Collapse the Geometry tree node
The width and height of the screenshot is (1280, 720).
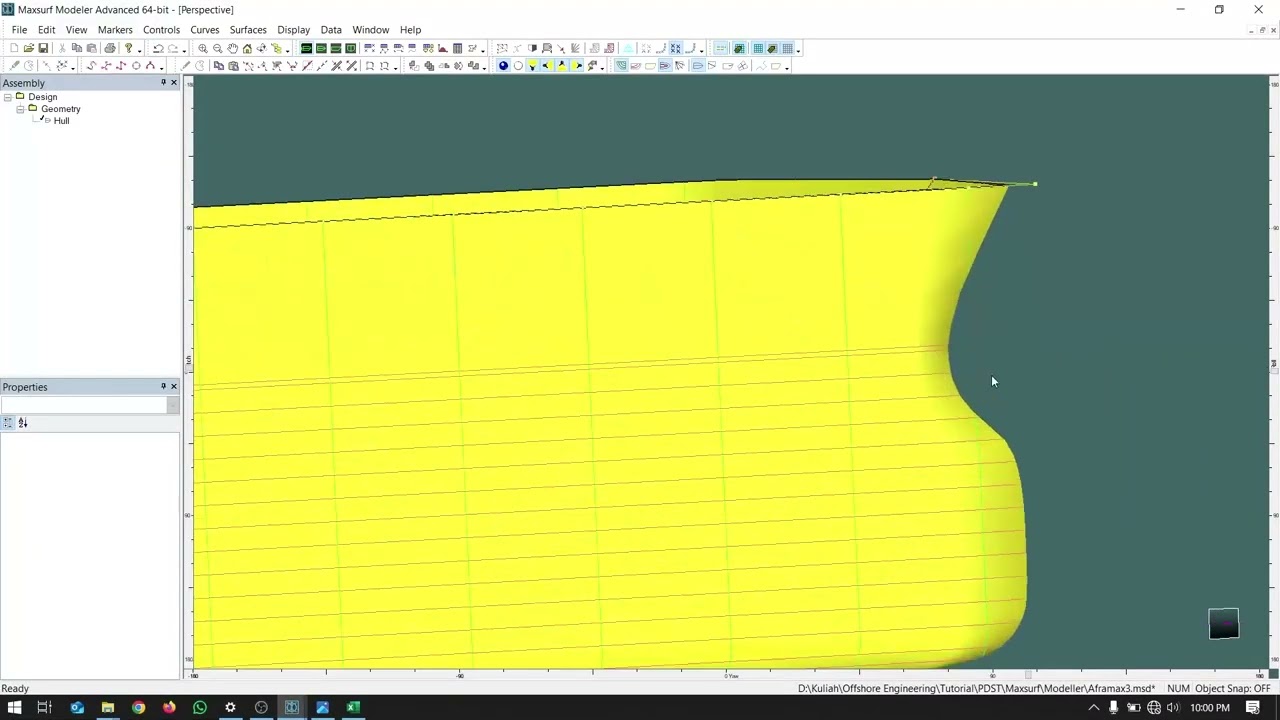click(x=19, y=109)
